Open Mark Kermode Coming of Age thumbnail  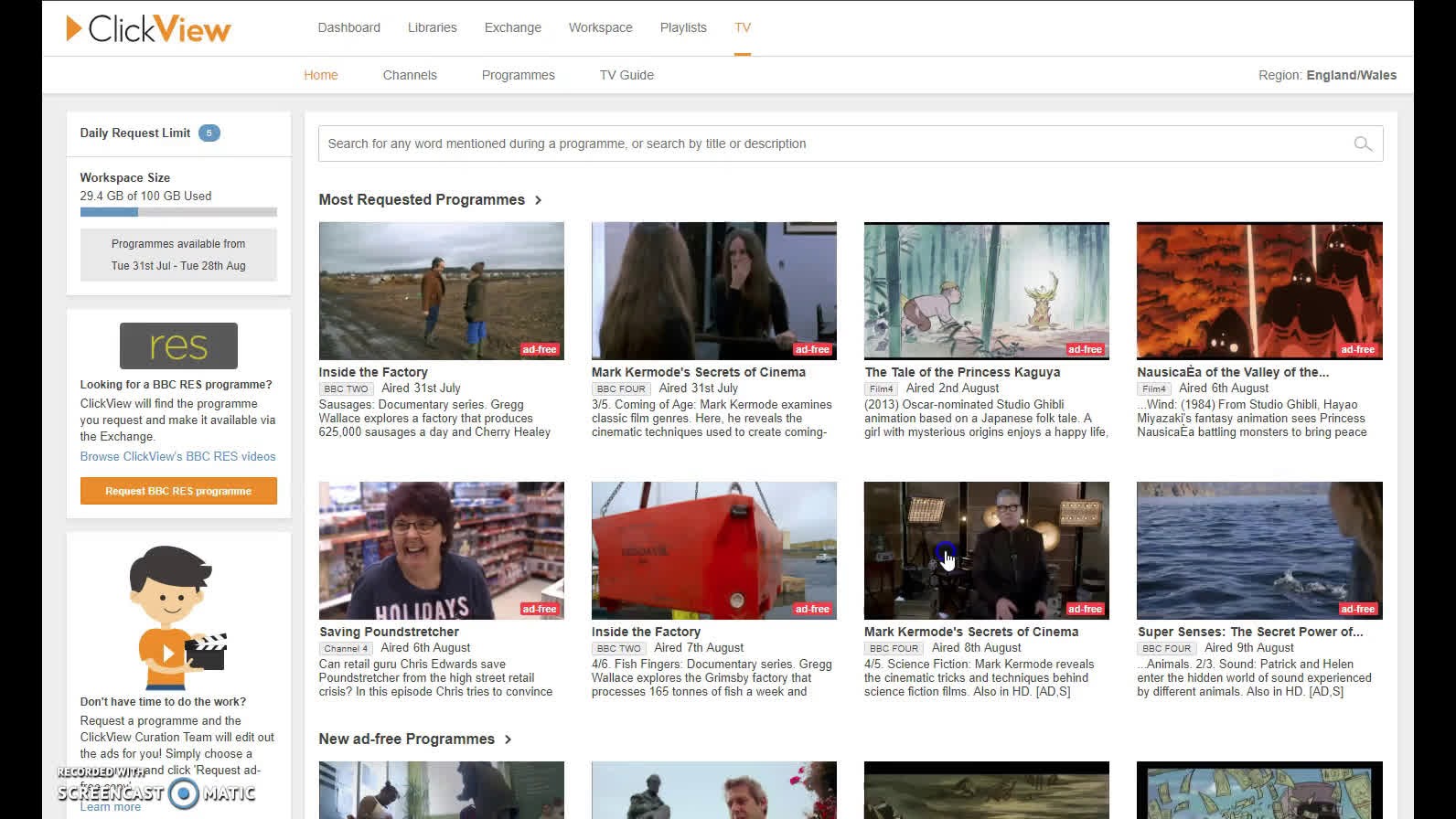[x=714, y=291]
